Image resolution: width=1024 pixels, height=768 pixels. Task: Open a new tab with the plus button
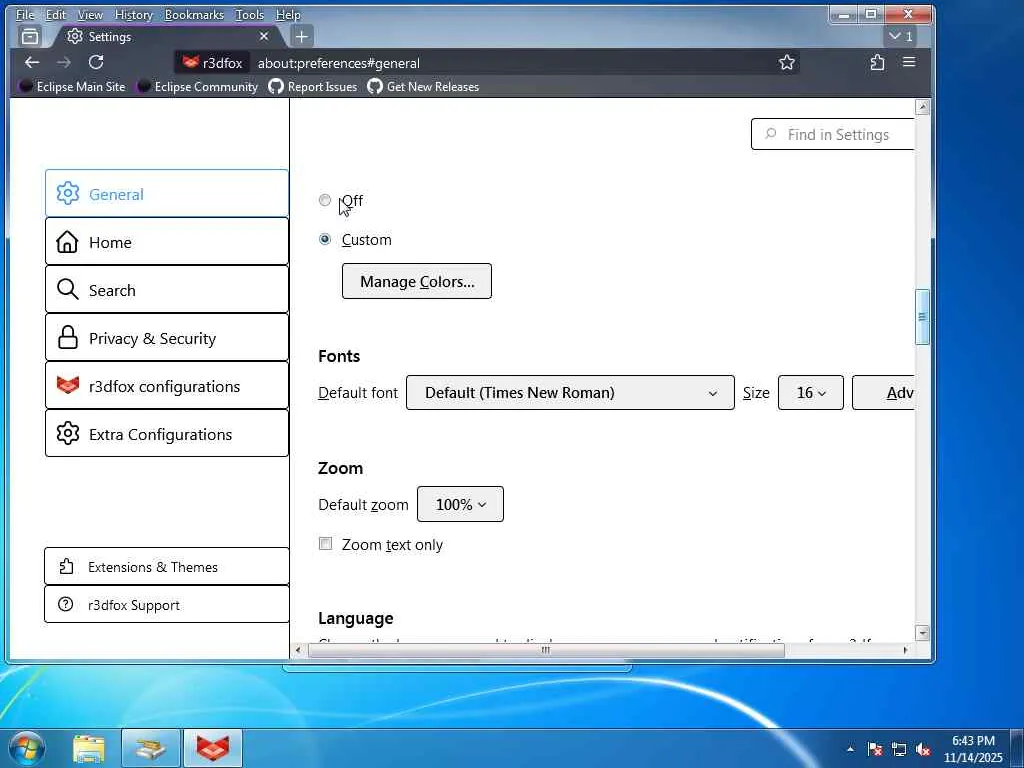coord(301,37)
